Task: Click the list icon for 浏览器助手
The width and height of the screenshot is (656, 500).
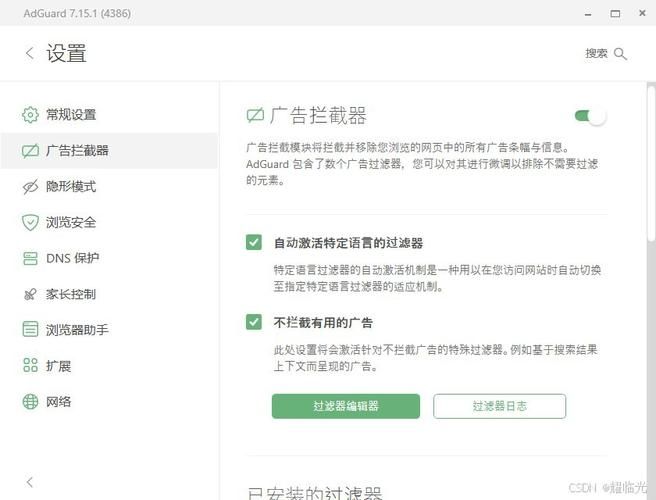Action: click(x=30, y=330)
